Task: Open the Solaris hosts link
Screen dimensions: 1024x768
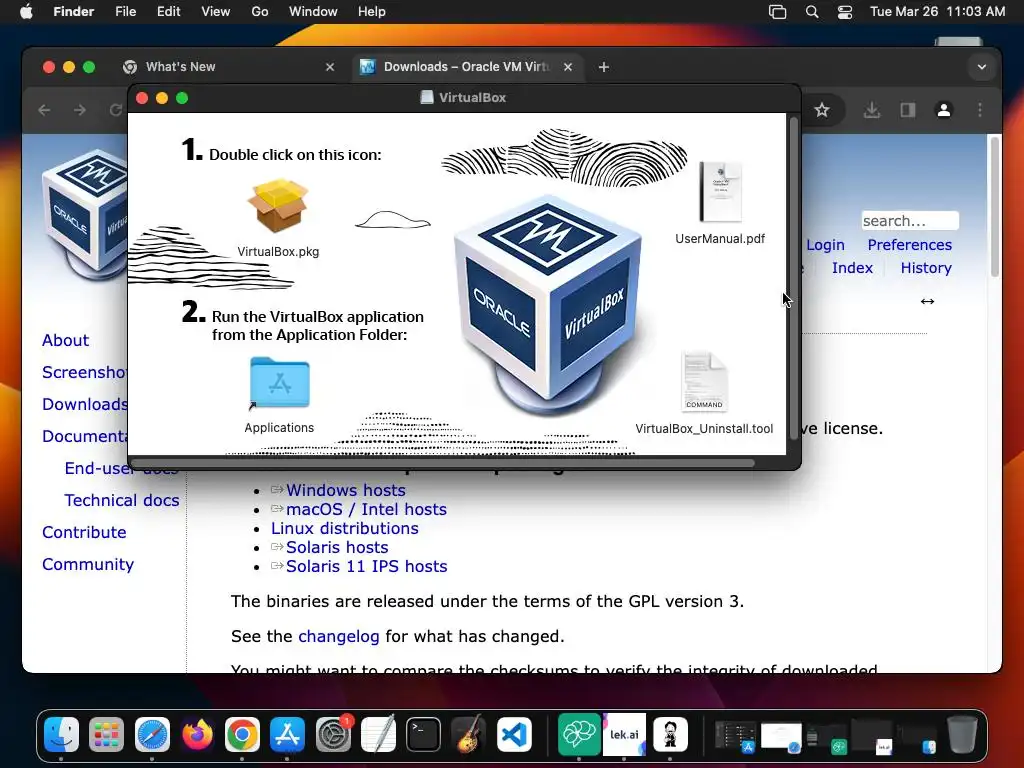Action: point(337,547)
